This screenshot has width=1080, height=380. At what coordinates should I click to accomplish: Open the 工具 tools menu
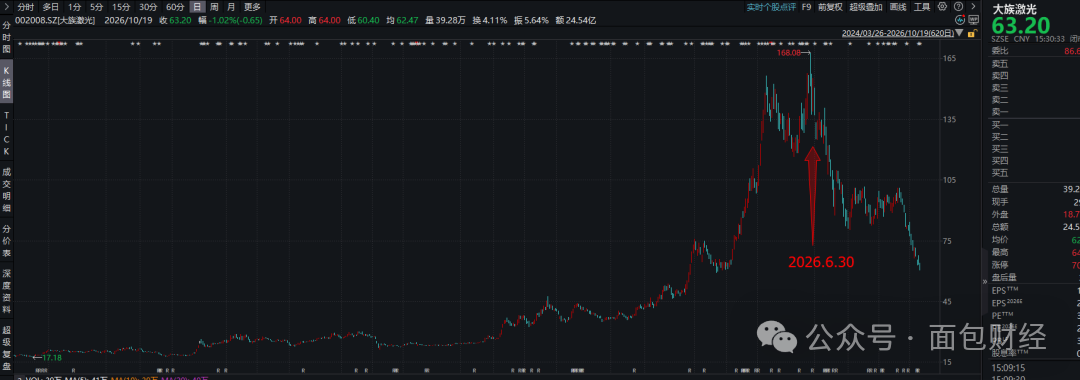(922, 7)
